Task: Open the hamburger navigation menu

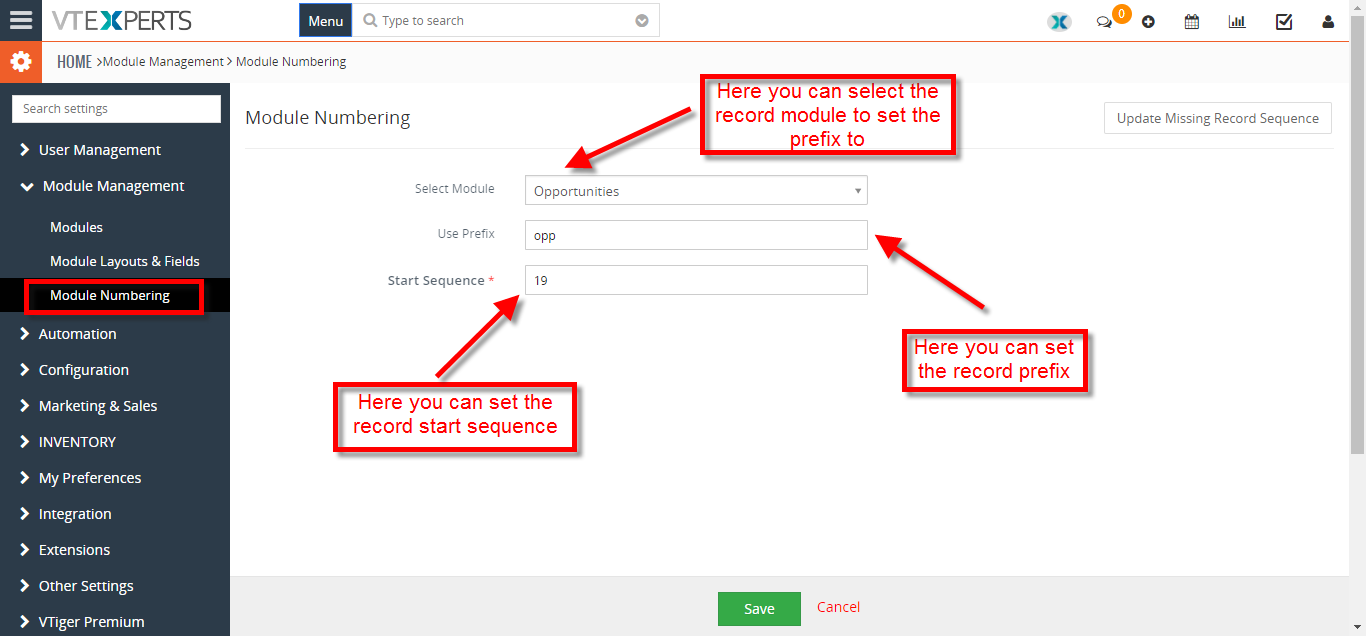Action: (21, 20)
